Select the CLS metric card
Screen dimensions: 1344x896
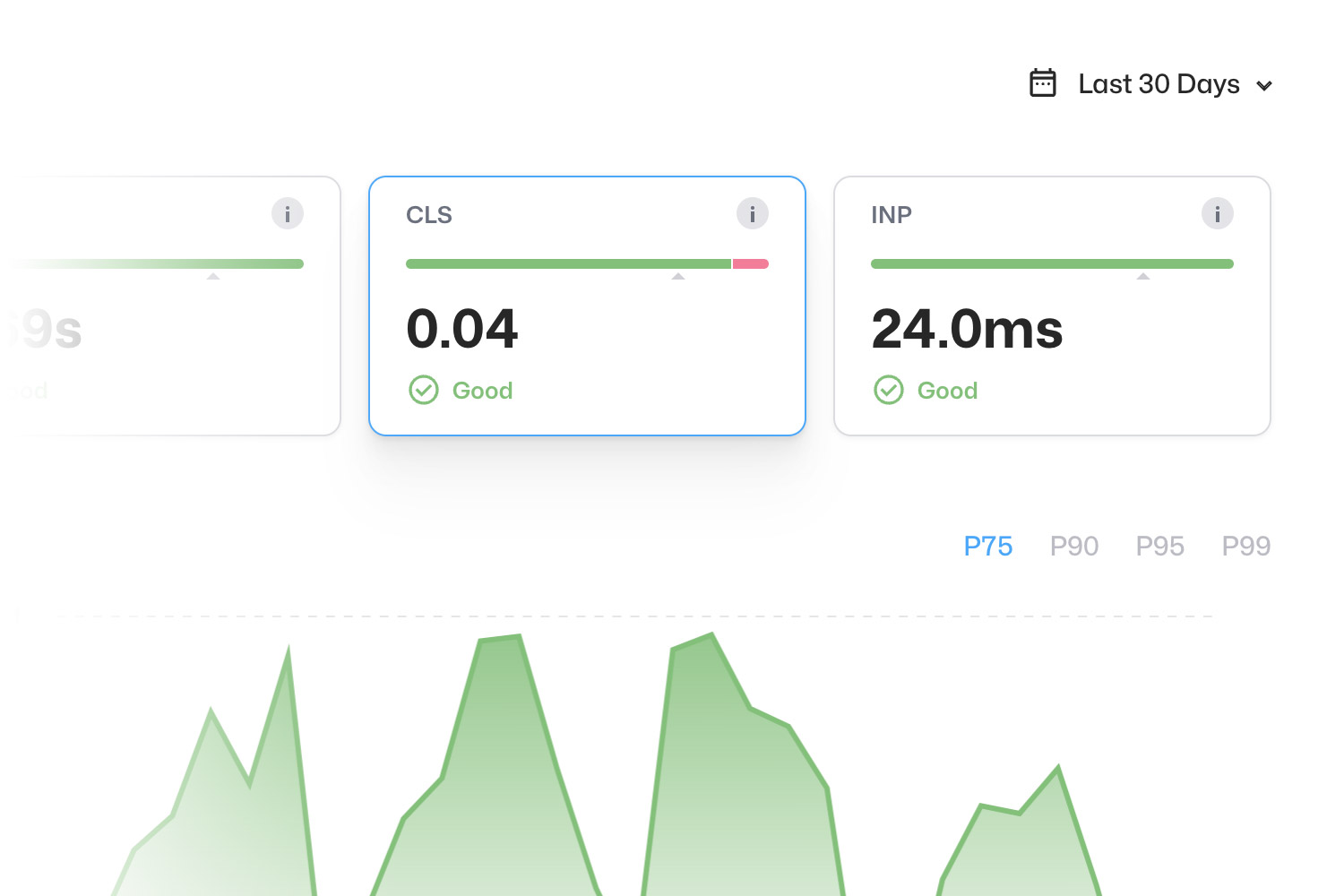587,306
